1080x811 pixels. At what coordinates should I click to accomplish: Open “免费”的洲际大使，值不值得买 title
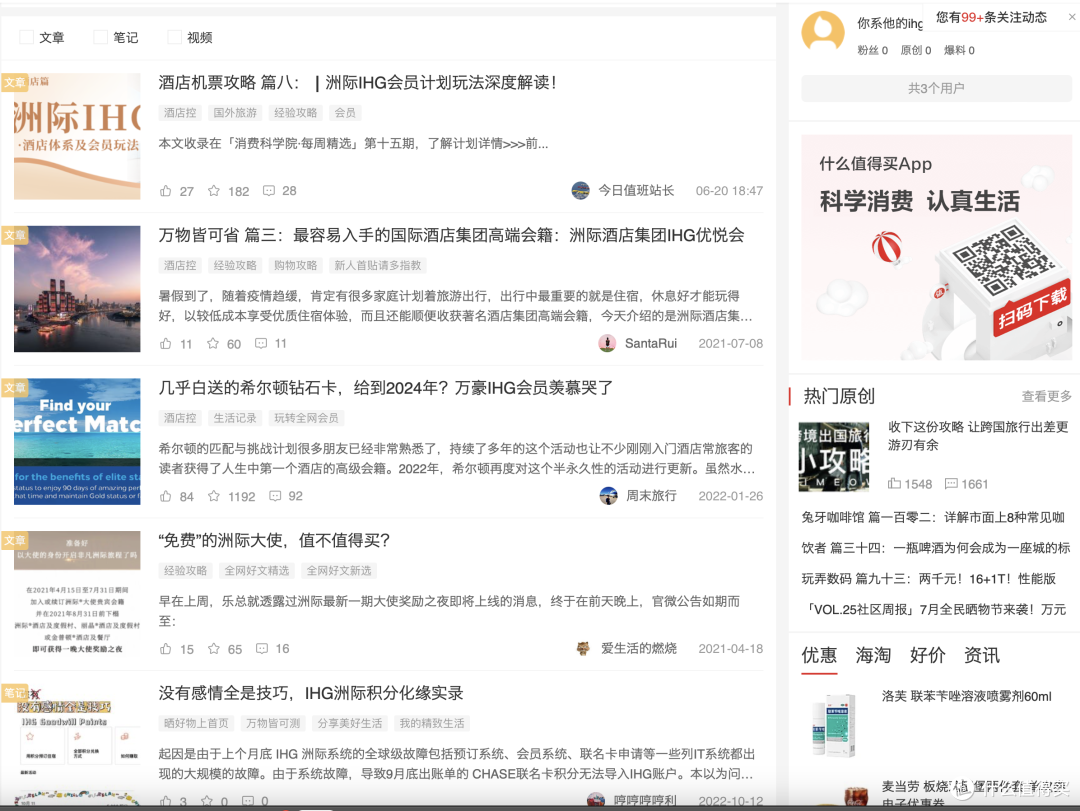coord(274,540)
